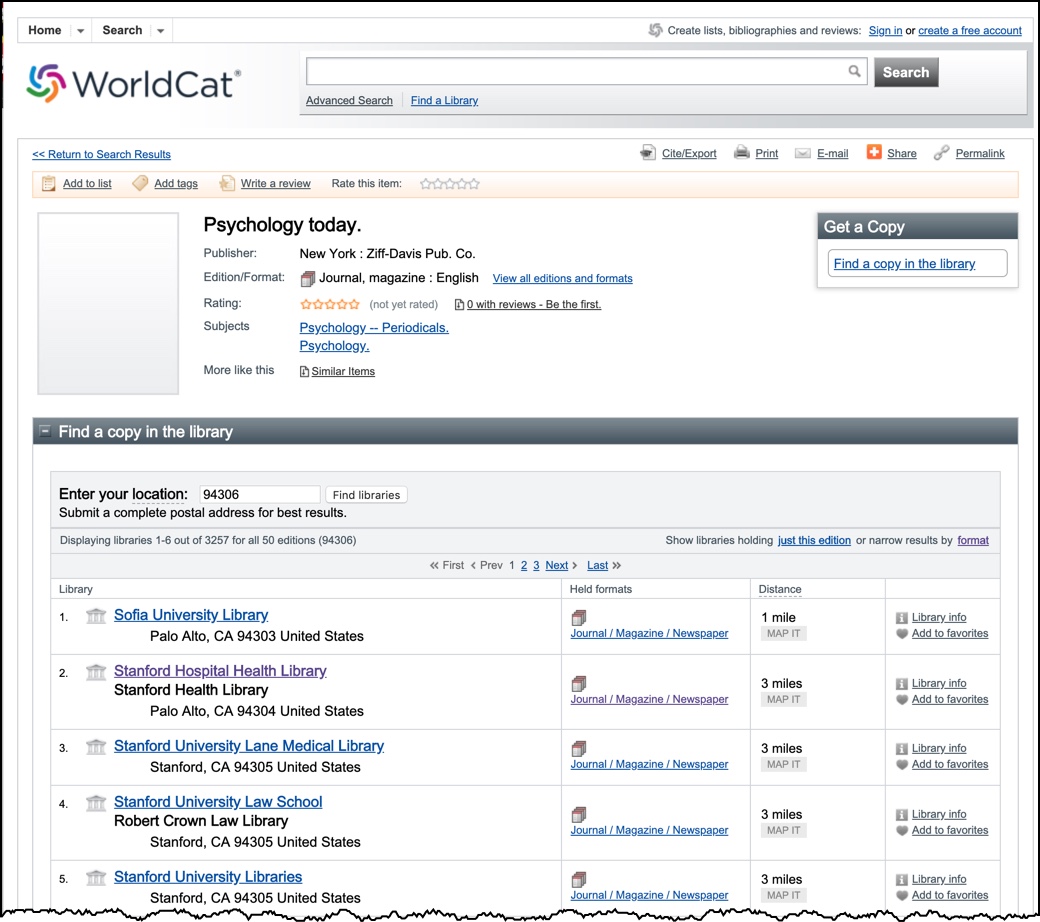Click journal format icon in Stanford Hospital row
This screenshot has width=1040, height=922.
point(578,683)
